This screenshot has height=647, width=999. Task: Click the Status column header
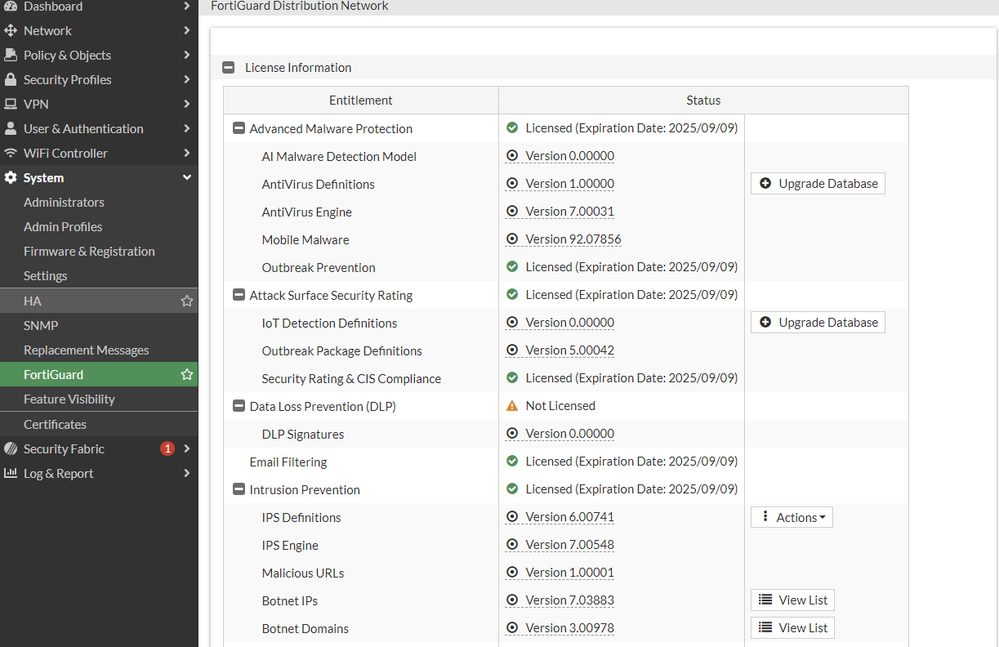tap(703, 101)
